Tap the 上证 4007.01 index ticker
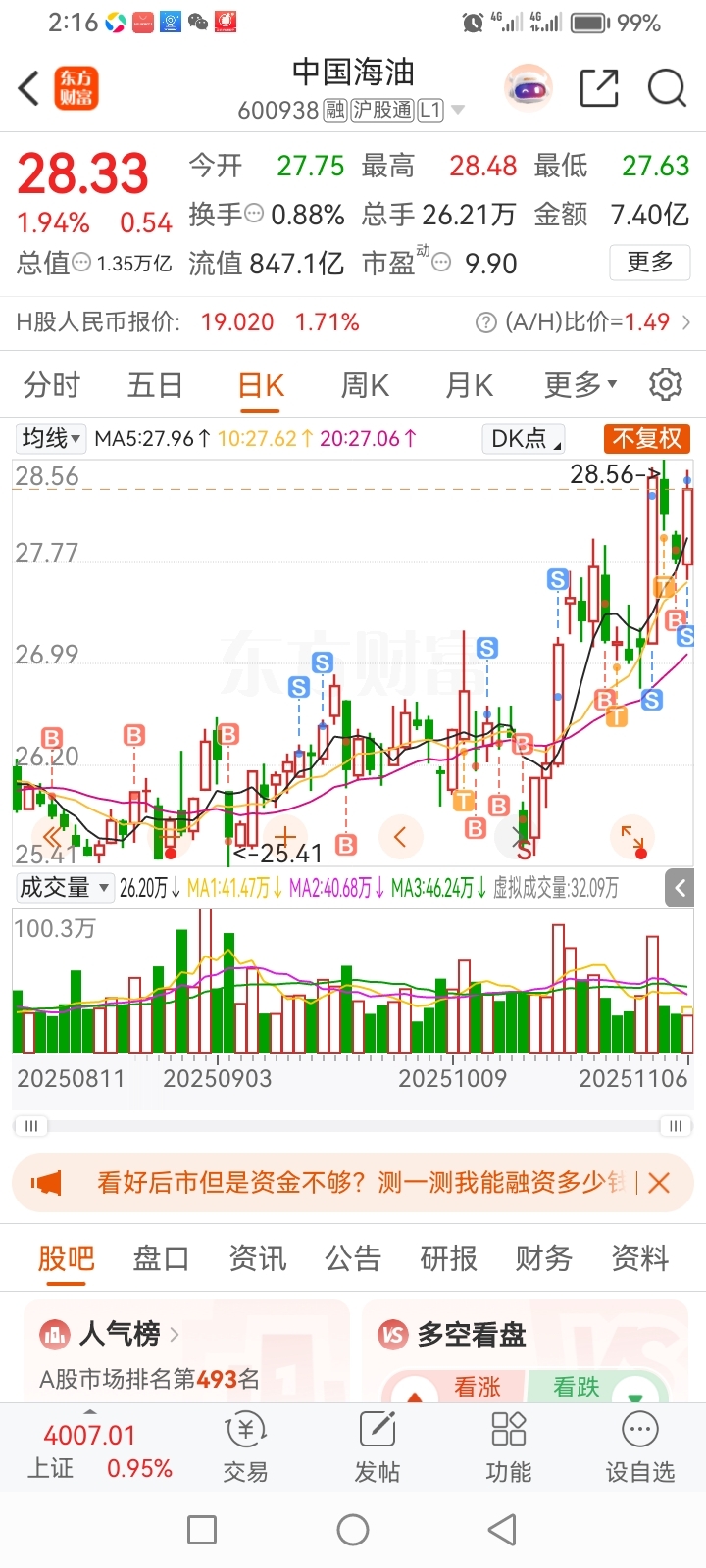Image resolution: width=706 pixels, height=1568 pixels. (x=88, y=1452)
